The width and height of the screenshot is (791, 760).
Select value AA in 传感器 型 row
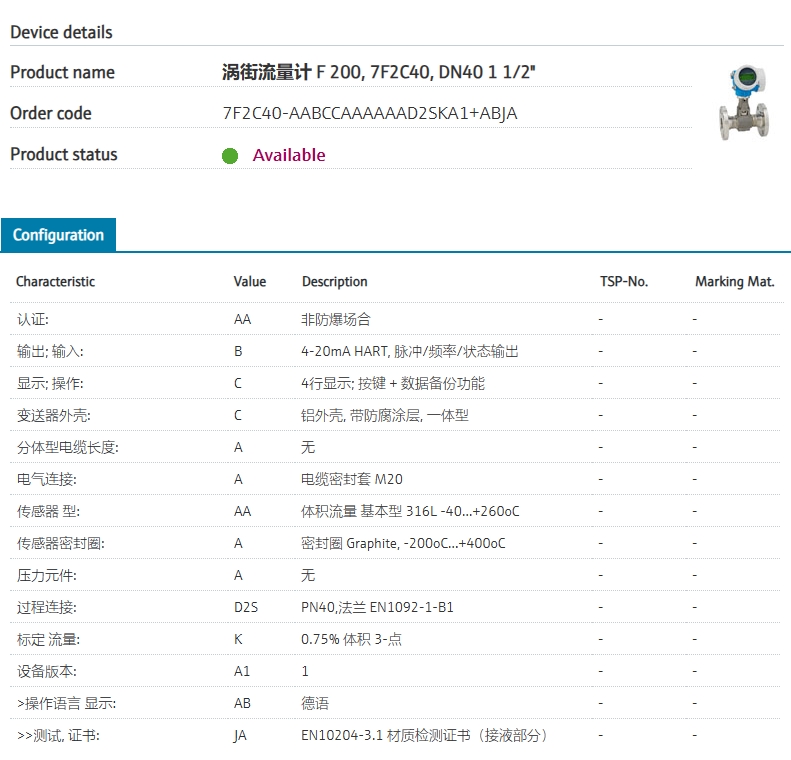pyautogui.click(x=242, y=511)
